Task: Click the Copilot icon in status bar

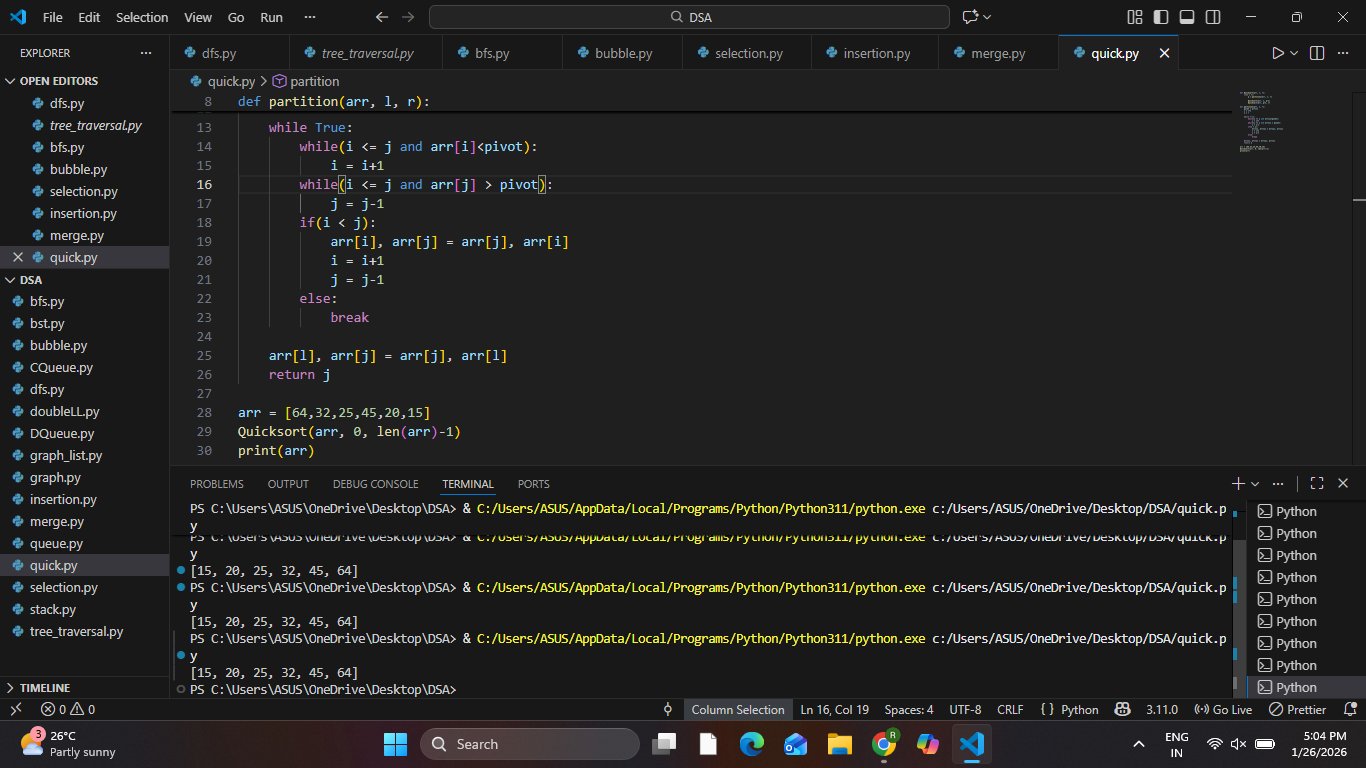Action: click(1123, 709)
